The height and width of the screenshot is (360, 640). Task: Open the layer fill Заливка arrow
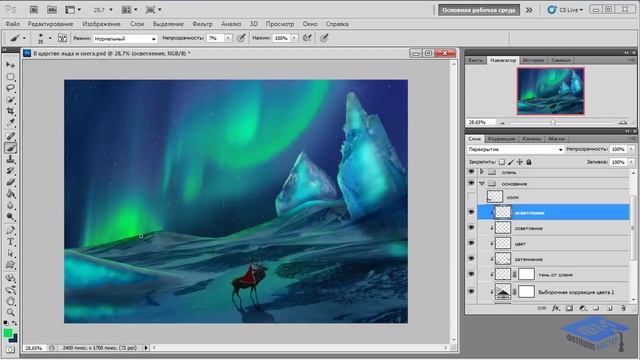pyautogui.click(x=631, y=162)
